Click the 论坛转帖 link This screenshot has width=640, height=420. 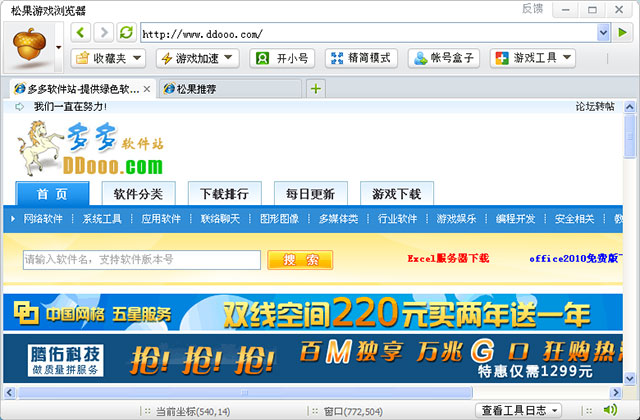[595, 107]
